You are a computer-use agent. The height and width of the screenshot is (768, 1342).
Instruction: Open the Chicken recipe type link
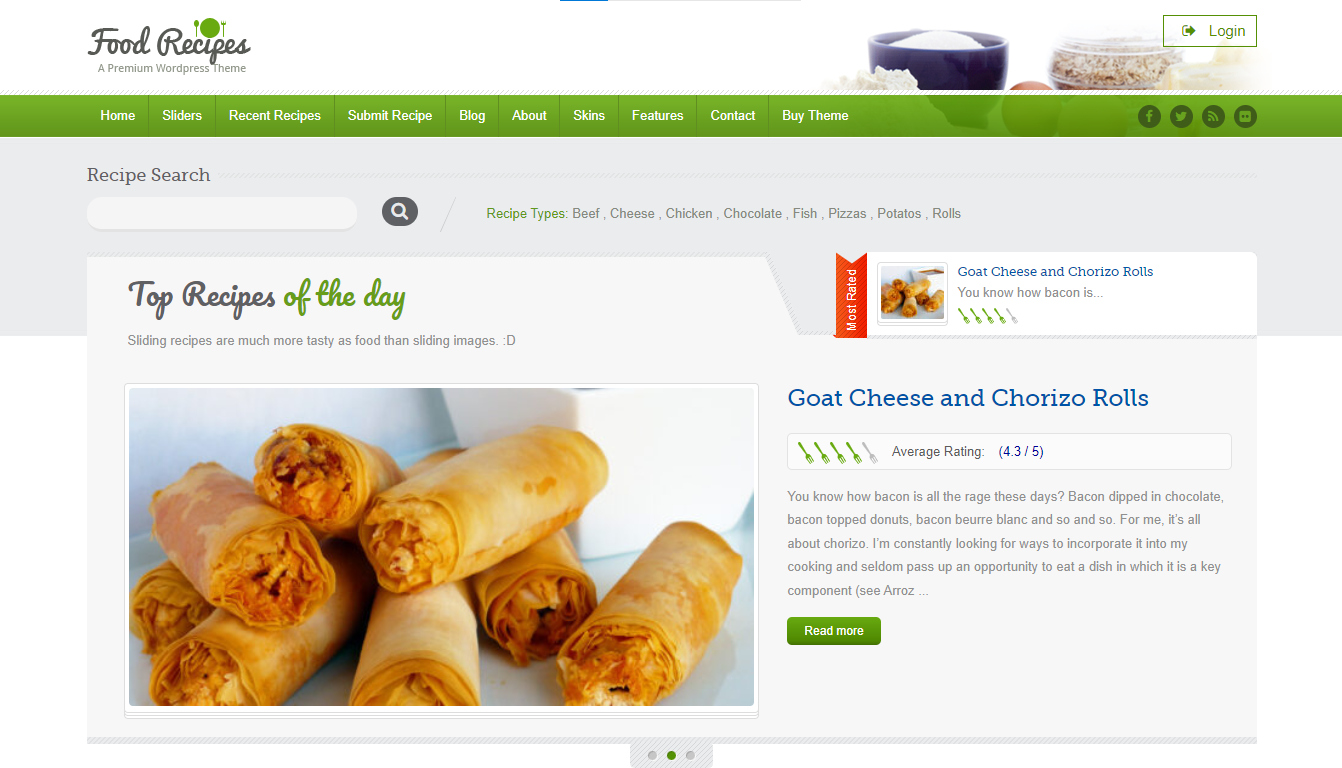689,213
